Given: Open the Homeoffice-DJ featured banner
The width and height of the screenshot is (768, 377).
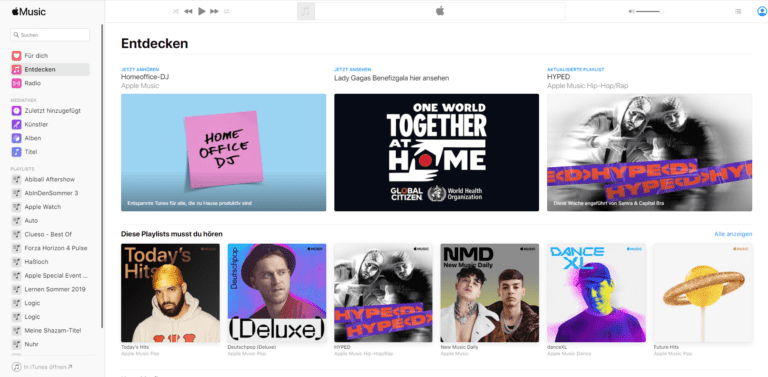Looking at the screenshot, I should coord(223,152).
